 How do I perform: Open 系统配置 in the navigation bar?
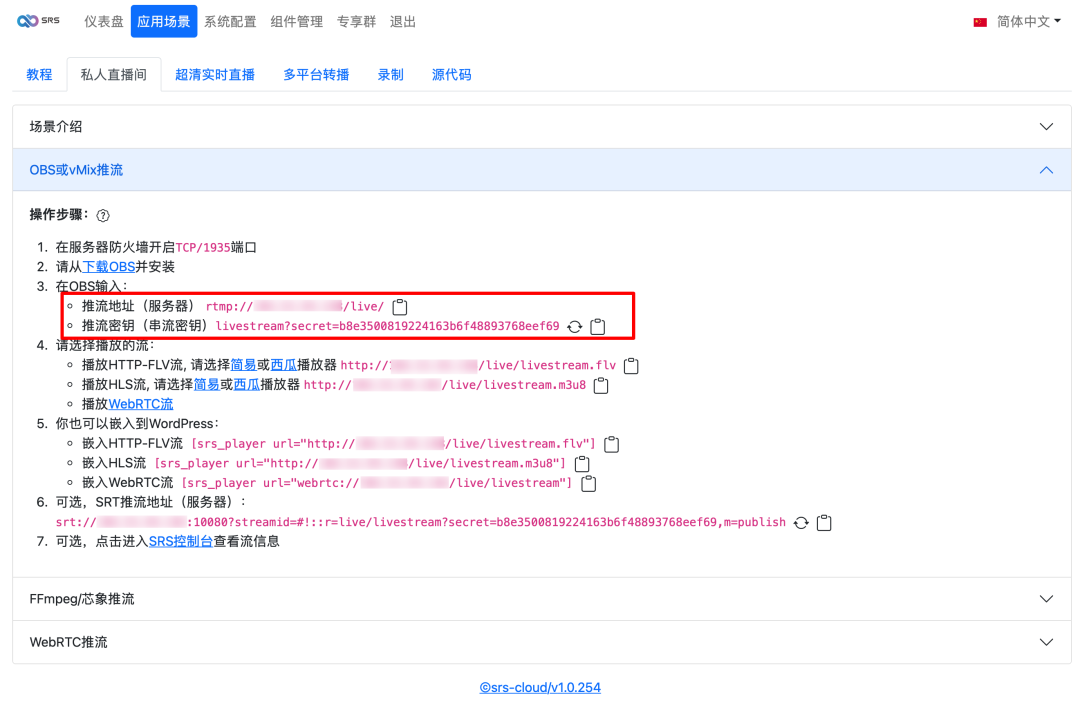click(230, 21)
